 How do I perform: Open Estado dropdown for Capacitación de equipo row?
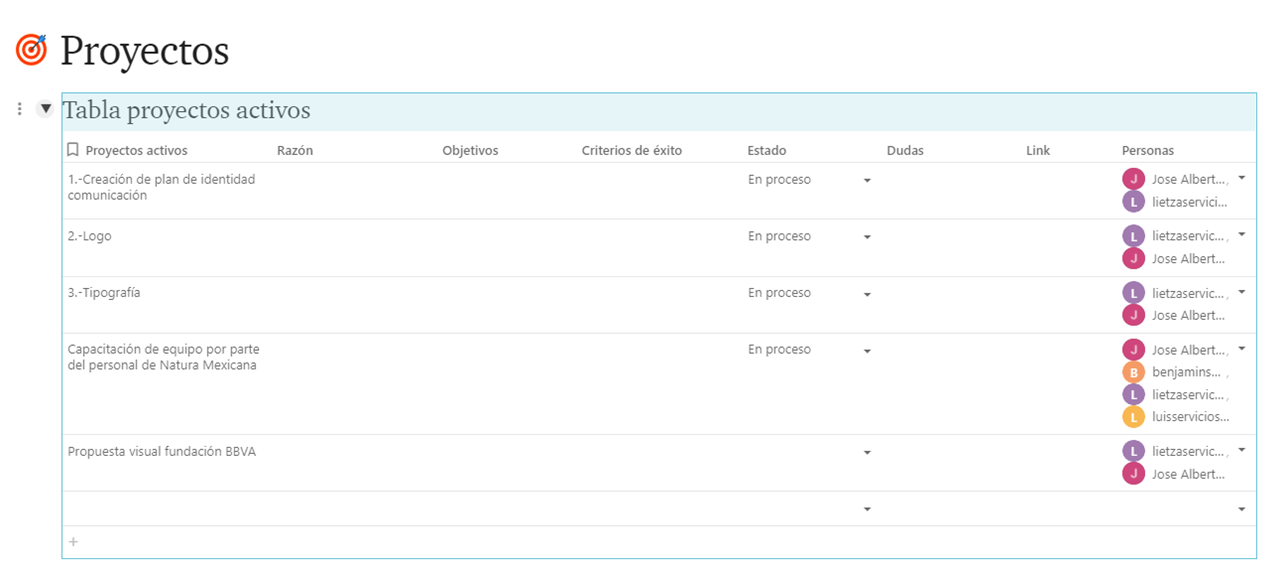pos(867,352)
